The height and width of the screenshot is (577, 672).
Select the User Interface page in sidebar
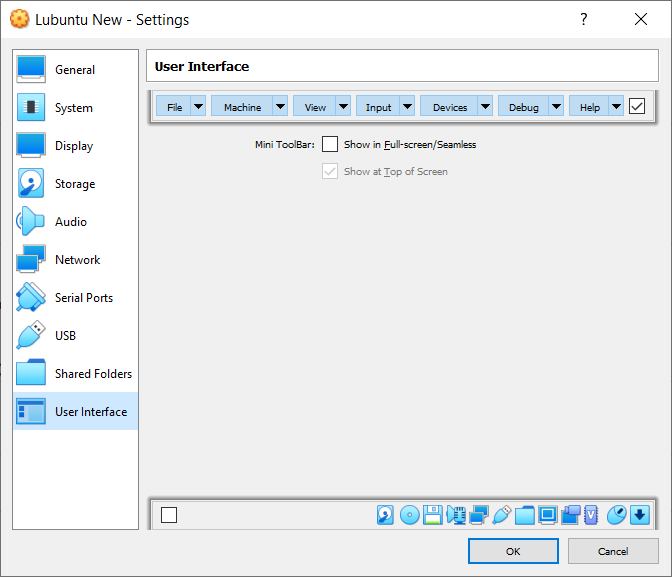(75, 412)
